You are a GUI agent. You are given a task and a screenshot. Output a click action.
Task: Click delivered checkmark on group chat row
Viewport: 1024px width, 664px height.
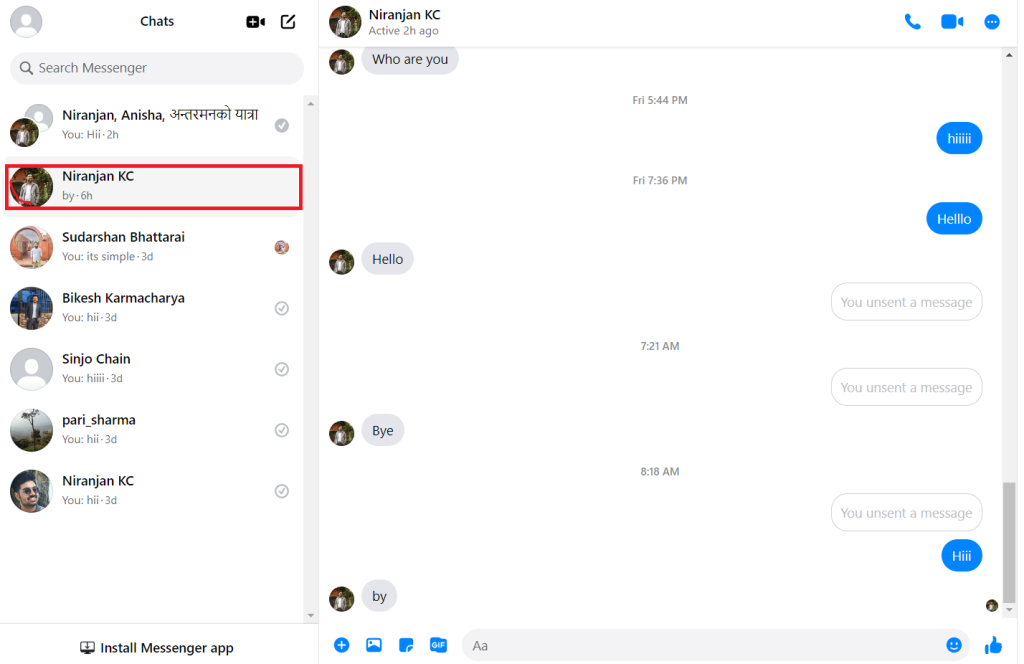pos(281,125)
